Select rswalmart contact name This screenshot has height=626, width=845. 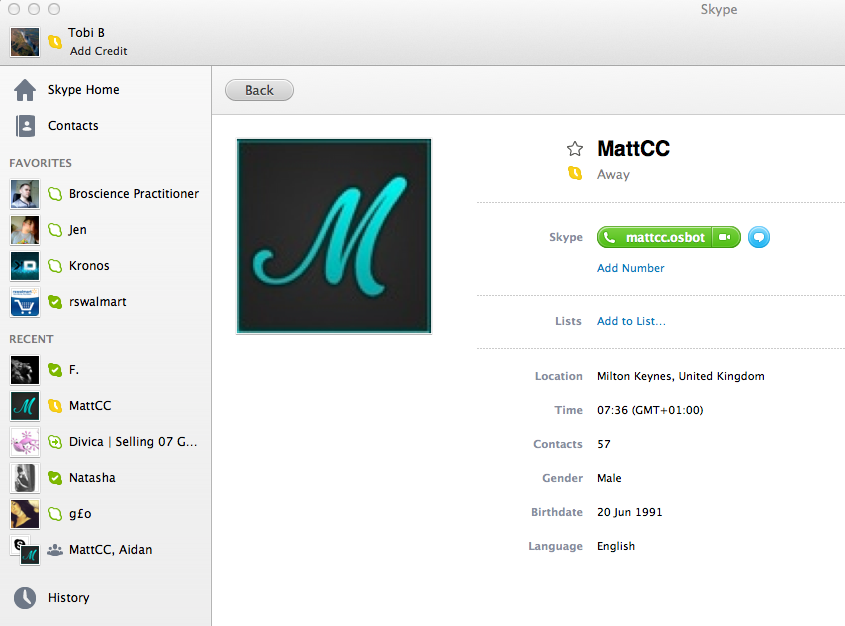(x=98, y=302)
